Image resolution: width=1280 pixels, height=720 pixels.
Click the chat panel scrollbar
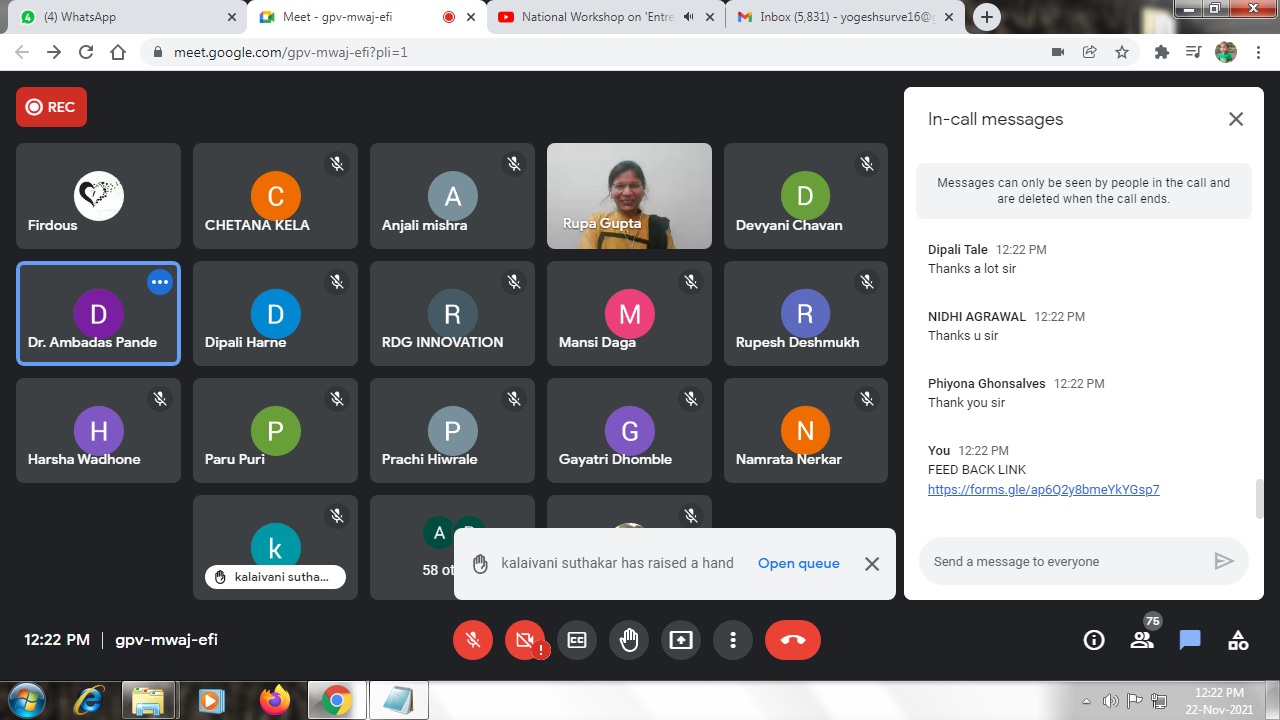pyautogui.click(x=1259, y=498)
